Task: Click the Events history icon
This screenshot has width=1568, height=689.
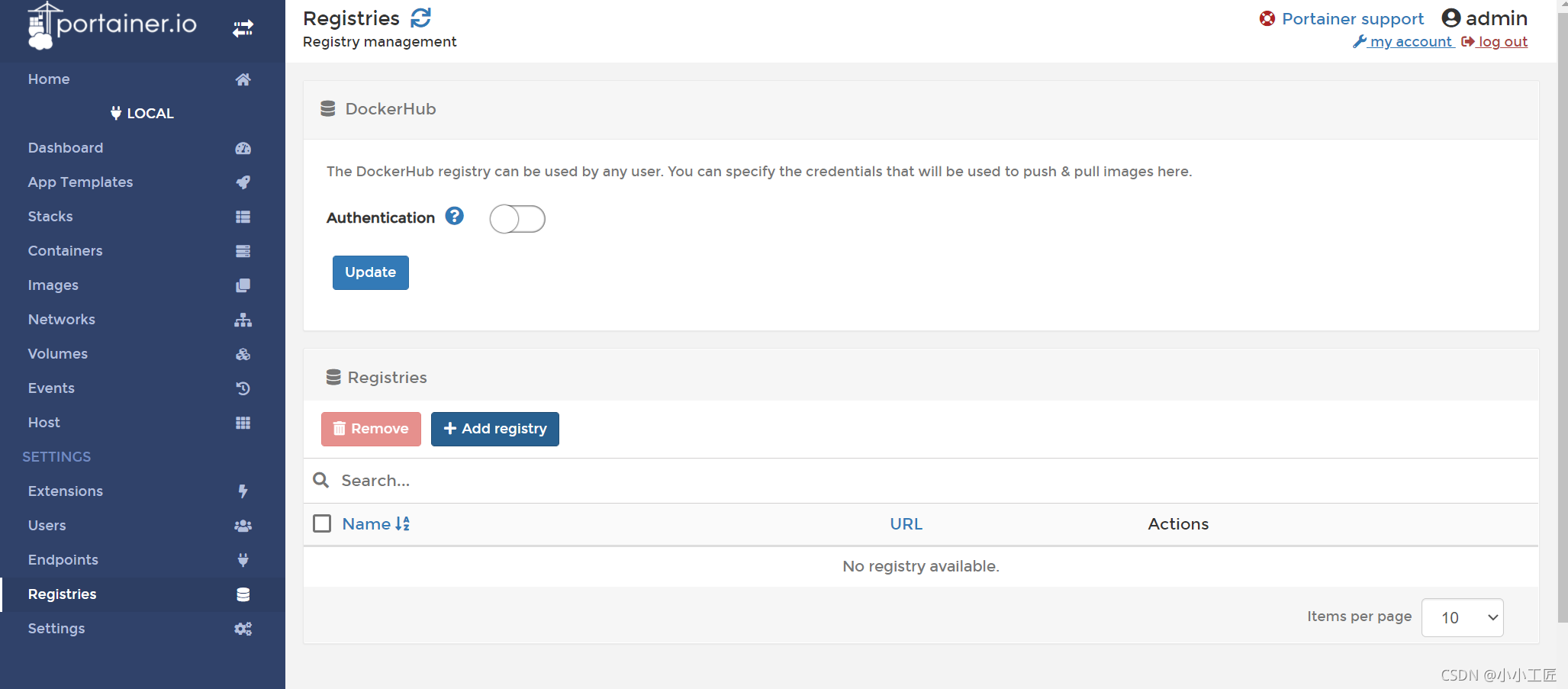Action: (243, 388)
